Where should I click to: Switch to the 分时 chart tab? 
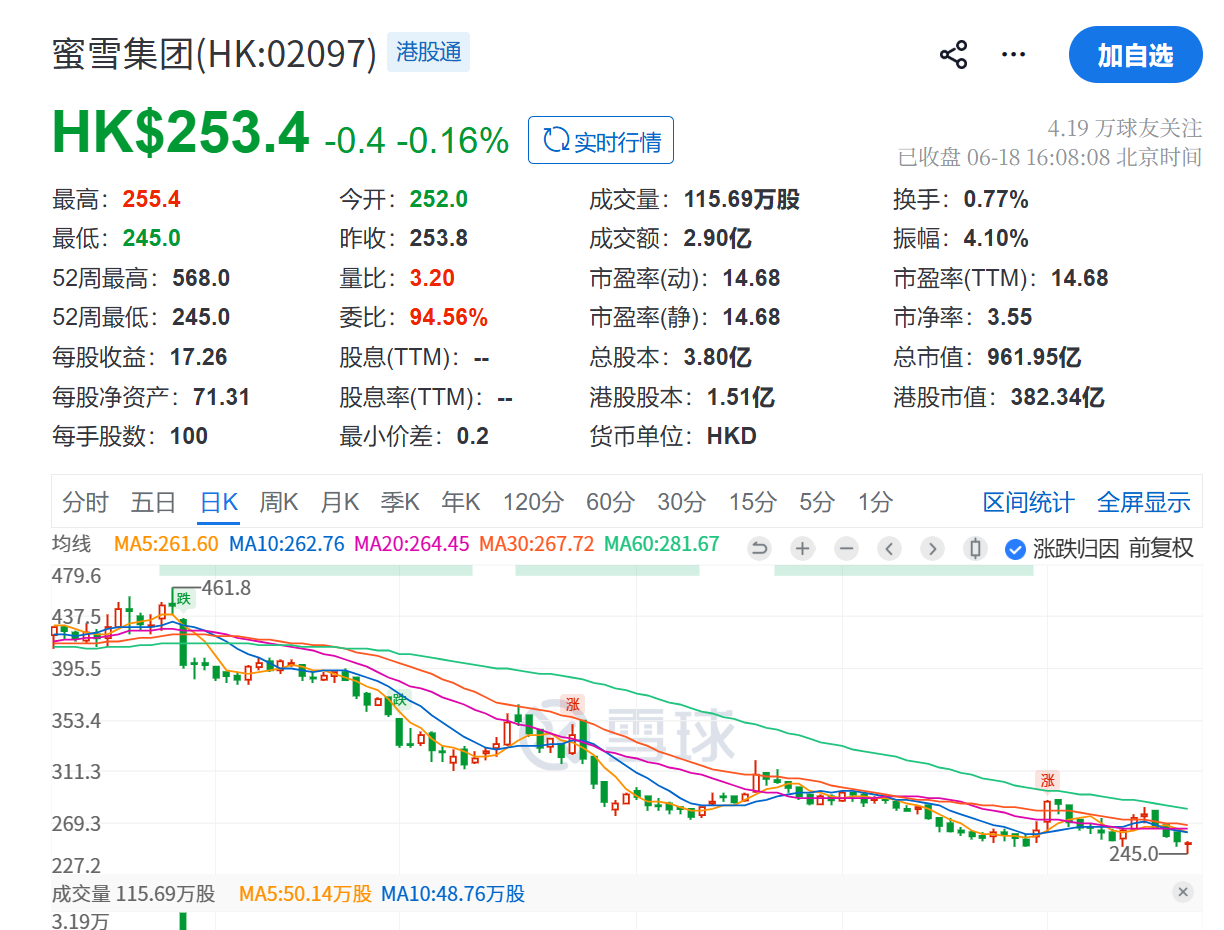tap(85, 502)
